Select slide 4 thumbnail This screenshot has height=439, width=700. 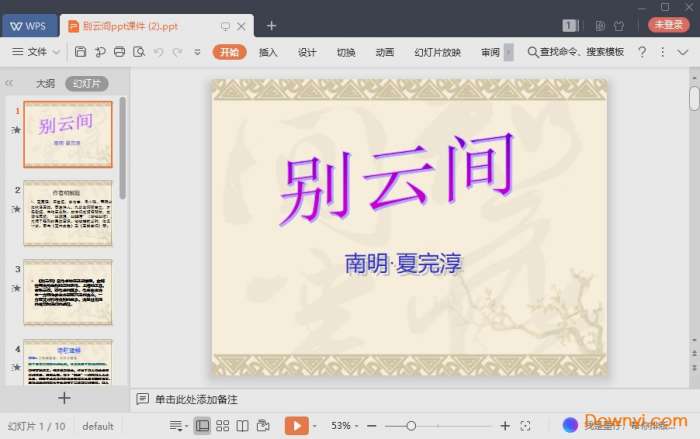(68, 362)
